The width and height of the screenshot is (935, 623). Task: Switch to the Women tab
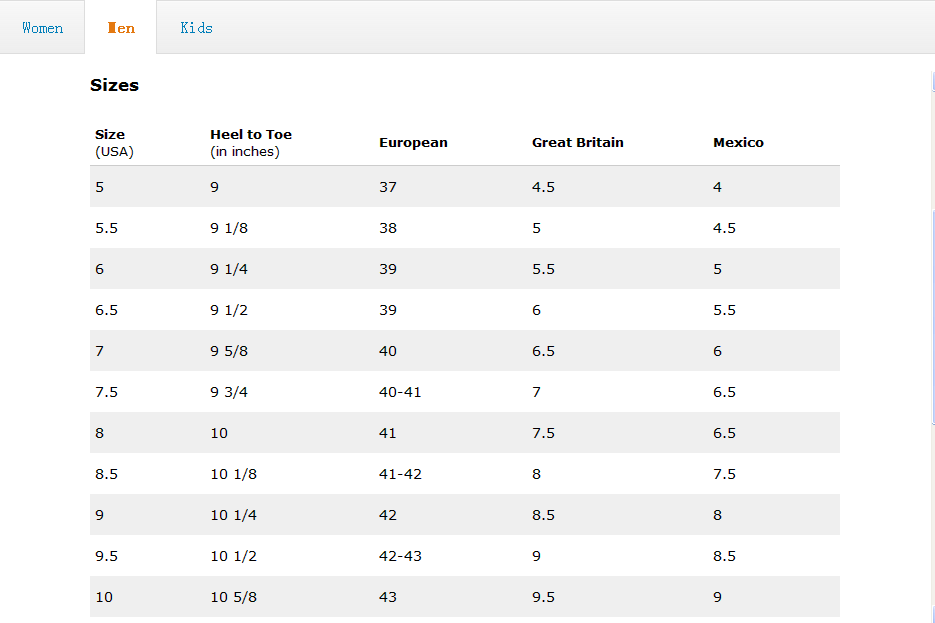[x=43, y=28]
